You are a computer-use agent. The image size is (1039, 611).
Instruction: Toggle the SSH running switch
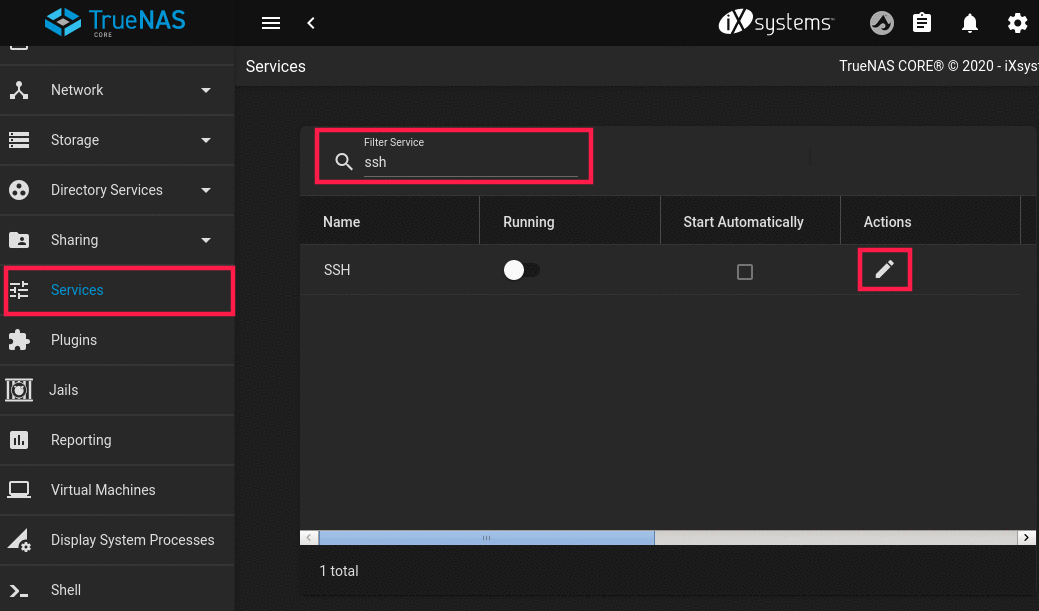click(x=521, y=270)
